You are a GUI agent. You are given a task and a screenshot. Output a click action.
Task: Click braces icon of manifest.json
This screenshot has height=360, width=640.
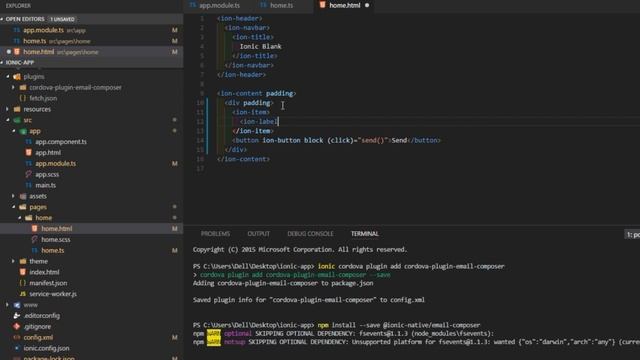tap(23, 283)
